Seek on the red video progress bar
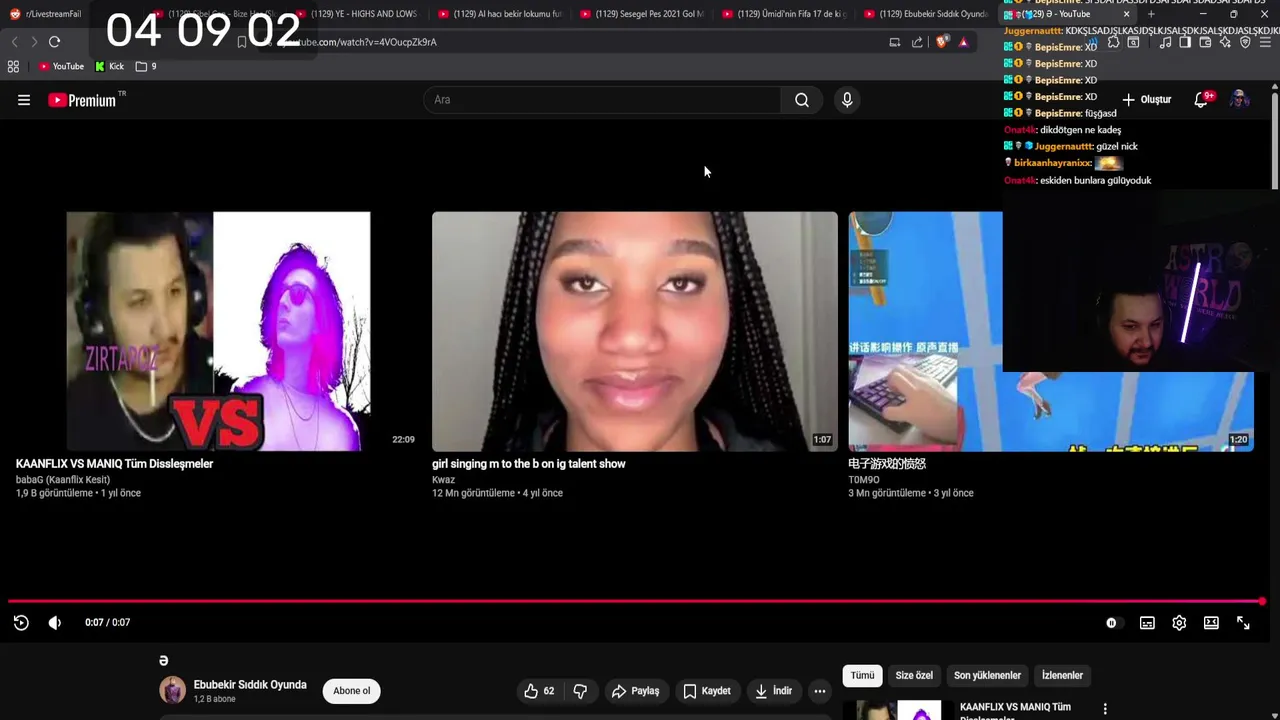Image resolution: width=1280 pixels, height=720 pixels. point(636,601)
